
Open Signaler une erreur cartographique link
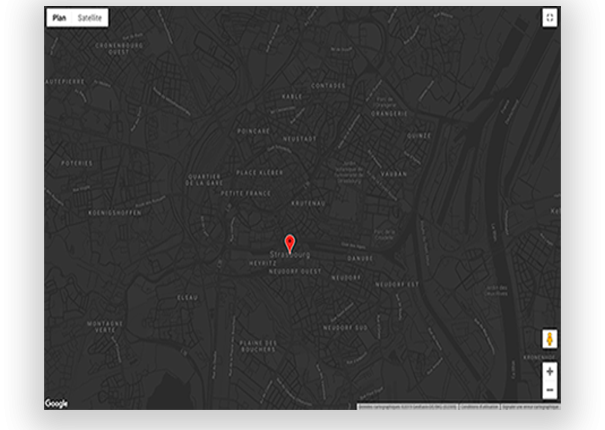click(531, 406)
